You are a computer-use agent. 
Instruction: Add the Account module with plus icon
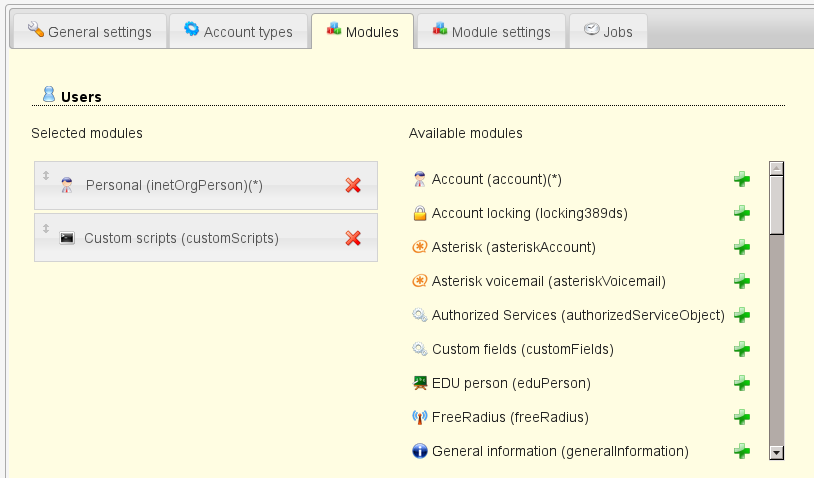[x=741, y=179]
